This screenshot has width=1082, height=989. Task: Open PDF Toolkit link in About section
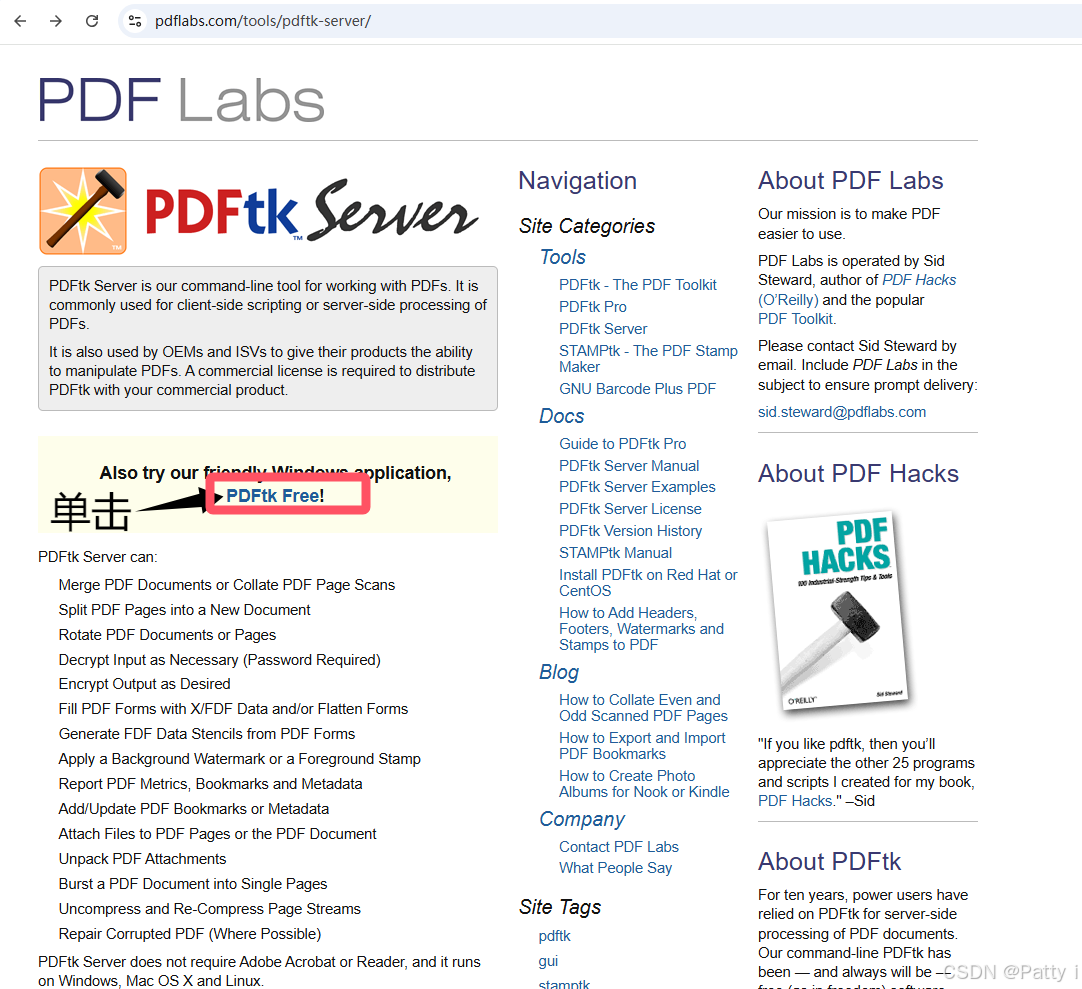796,319
